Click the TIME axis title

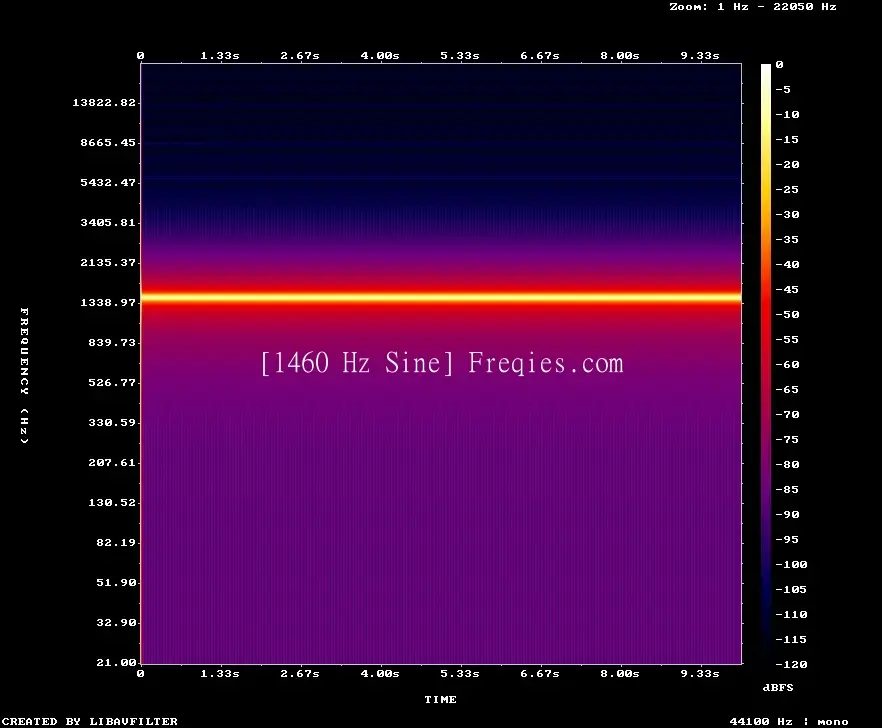point(440,699)
